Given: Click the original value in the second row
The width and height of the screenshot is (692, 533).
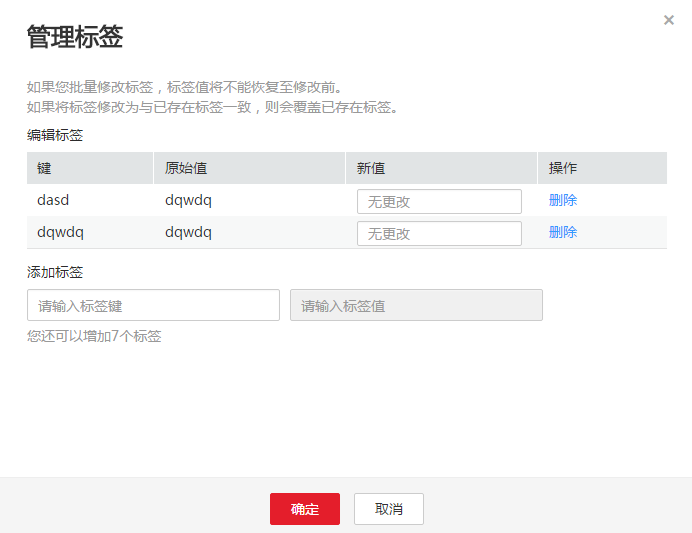Looking at the screenshot, I should 188,232.
